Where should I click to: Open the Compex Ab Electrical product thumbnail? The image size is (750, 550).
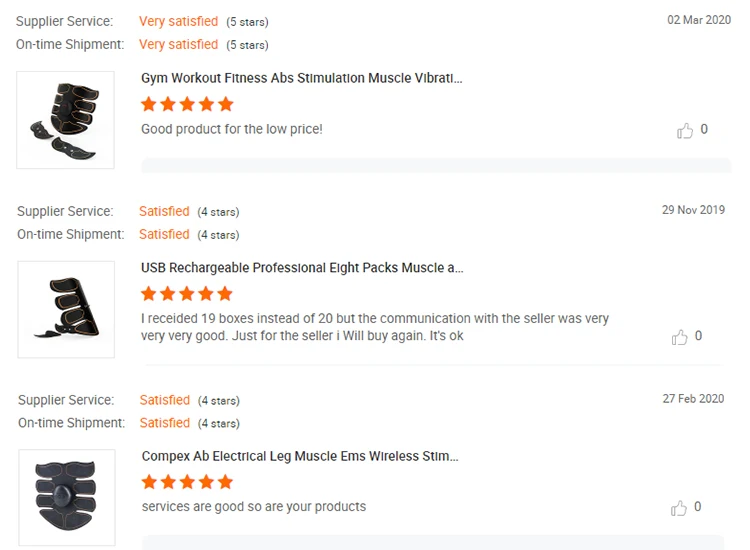coord(66,497)
